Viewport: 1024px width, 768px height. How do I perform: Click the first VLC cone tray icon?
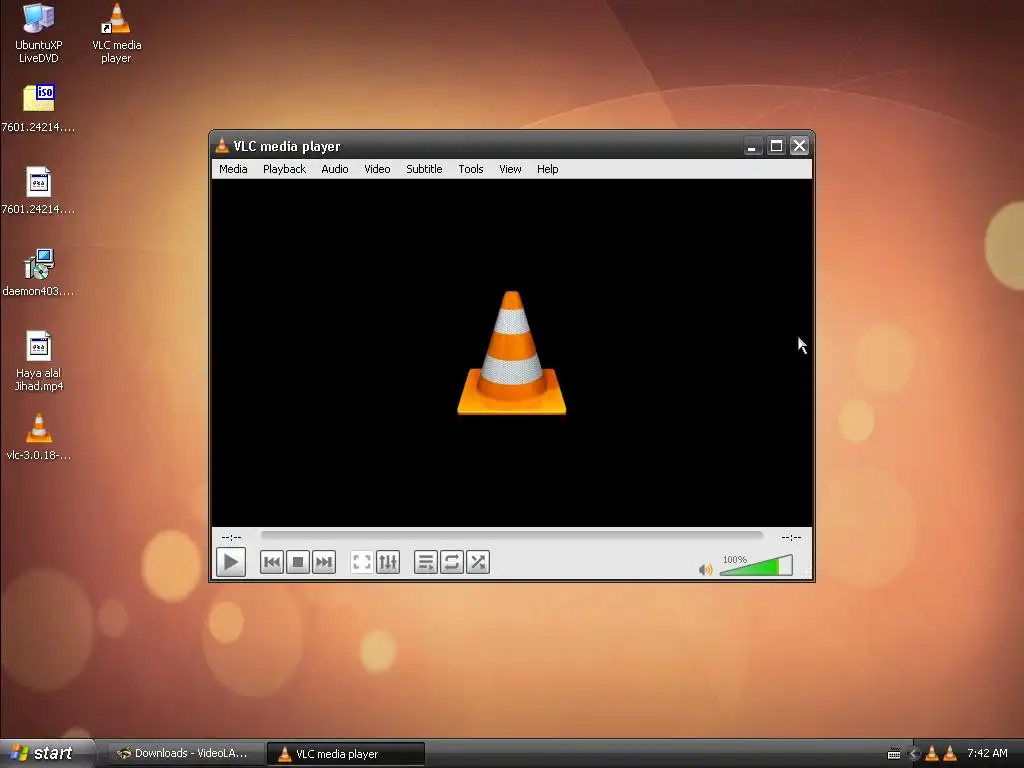coord(932,753)
